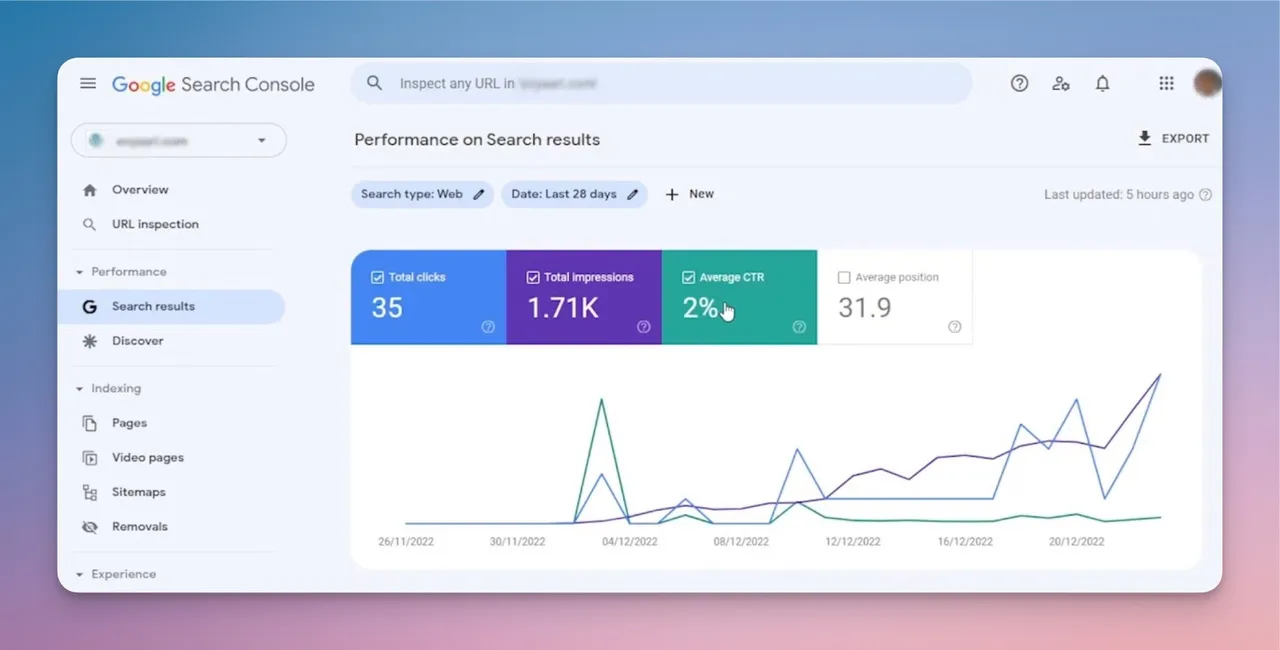
Task: Click the info icon beside Last updated
Action: tap(1205, 195)
